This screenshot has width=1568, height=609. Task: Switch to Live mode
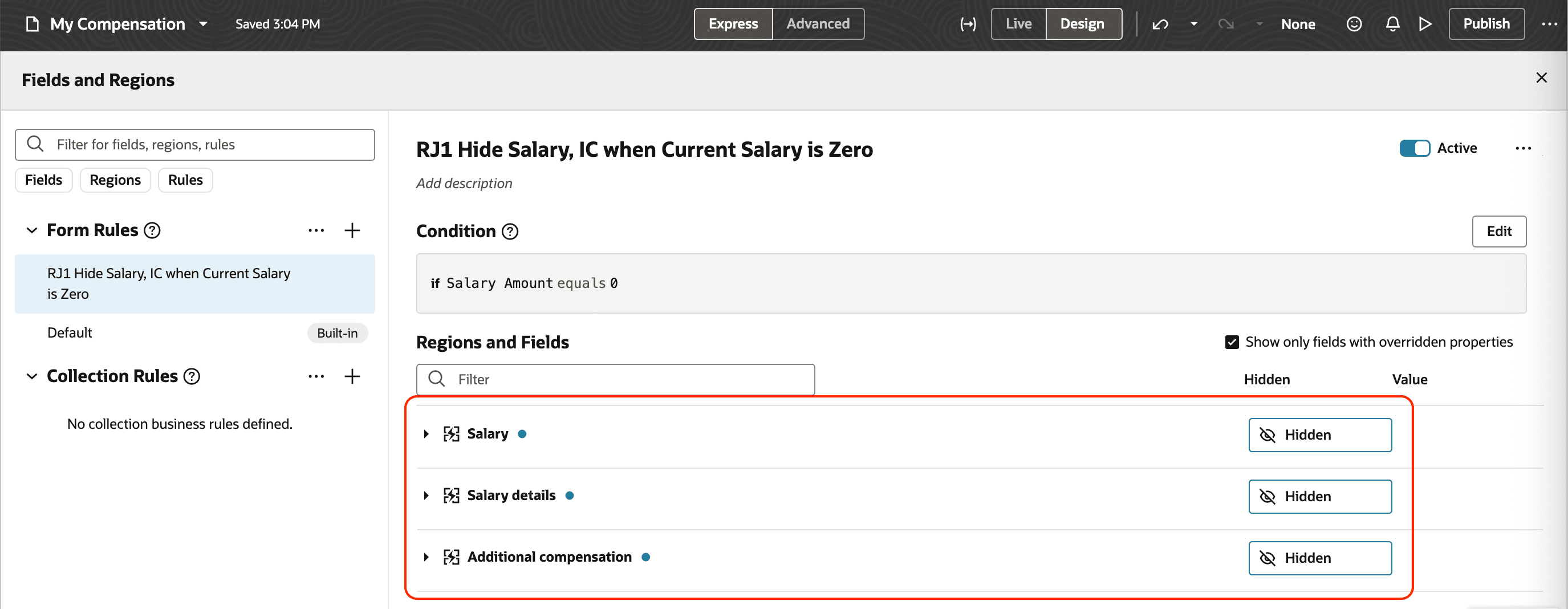pos(1017,24)
